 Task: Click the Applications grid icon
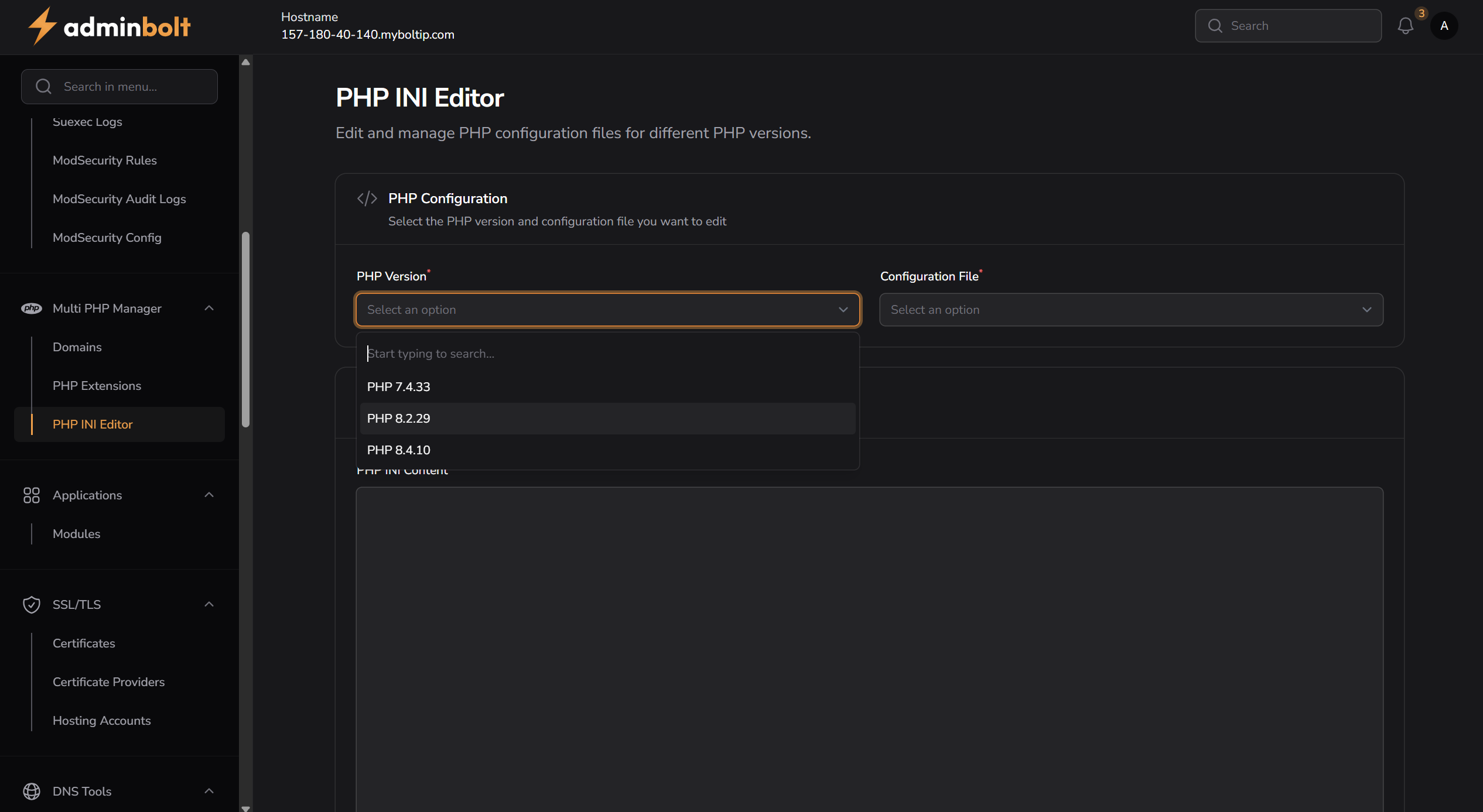pos(32,495)
